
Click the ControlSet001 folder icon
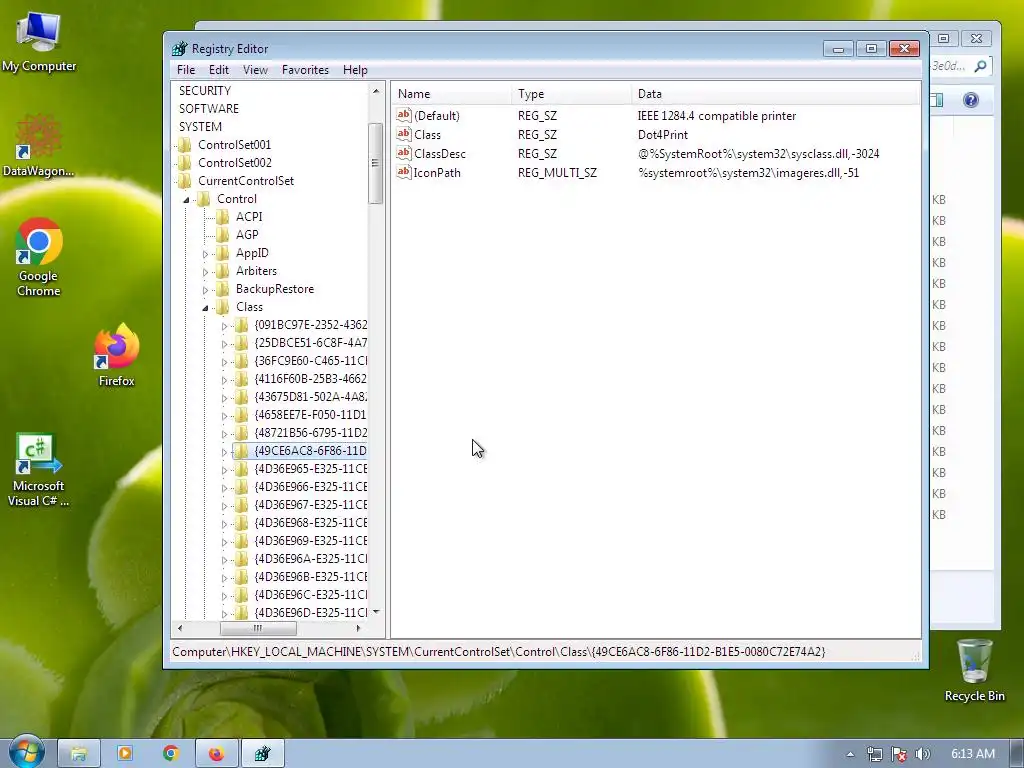tap(185, 144)
